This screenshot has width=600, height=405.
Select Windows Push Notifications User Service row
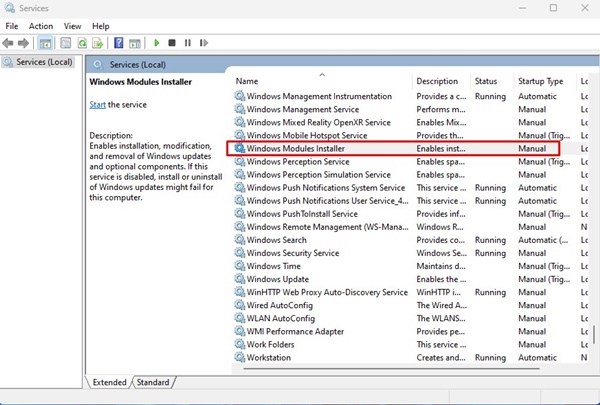tap(409, 201)
